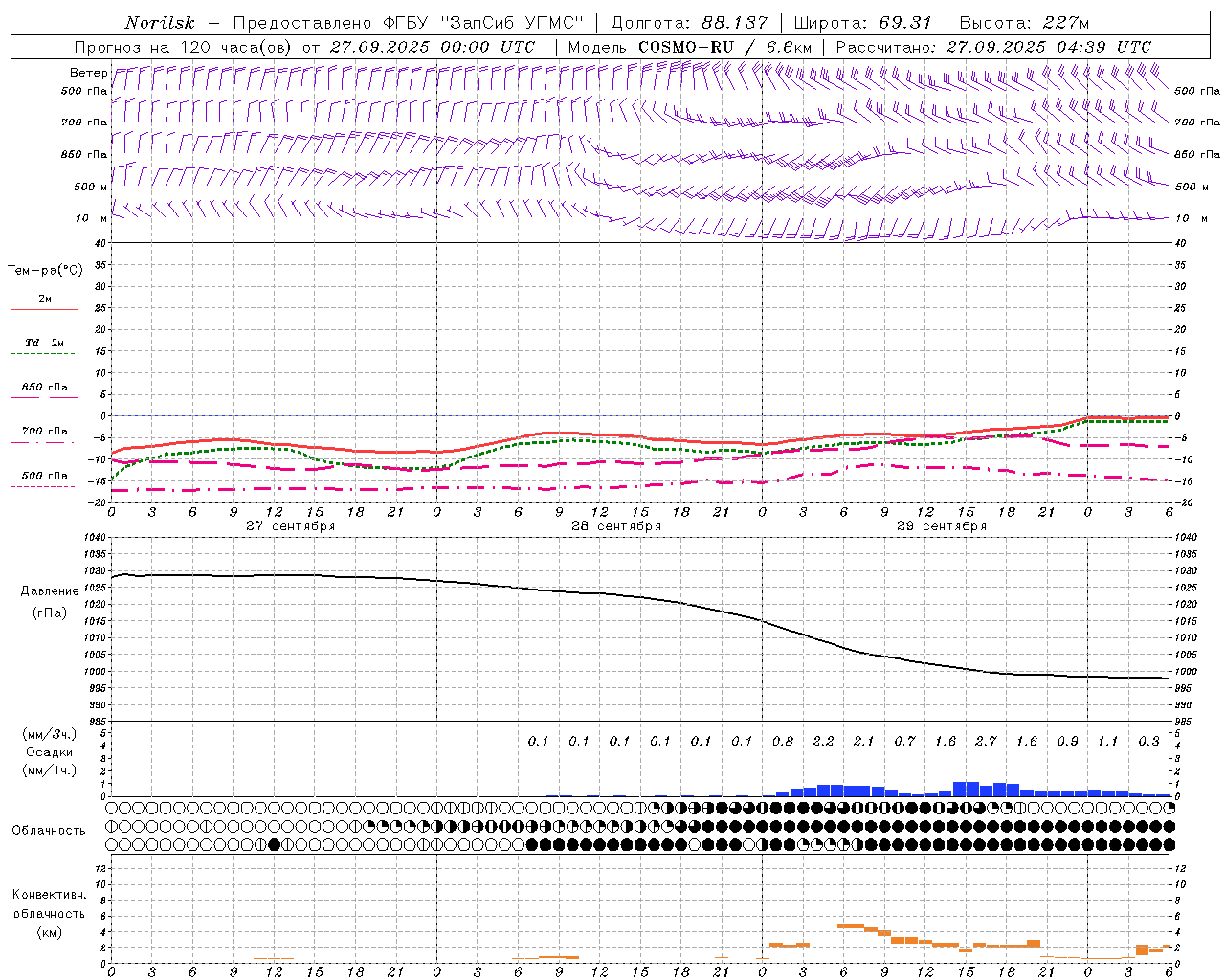Select the 29 сентября date marker
The image size is (1225, 980).
pos(941,526)
